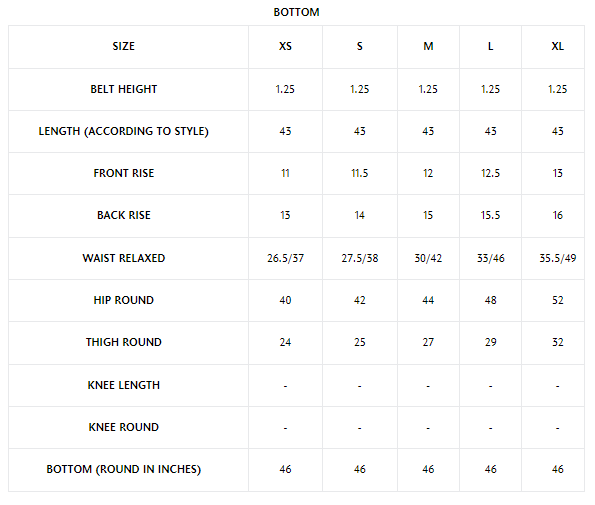Select waist value 26.5/37 for XS
Image resolution: width=595 pixels, height=505 pixels.
(285, 258)
